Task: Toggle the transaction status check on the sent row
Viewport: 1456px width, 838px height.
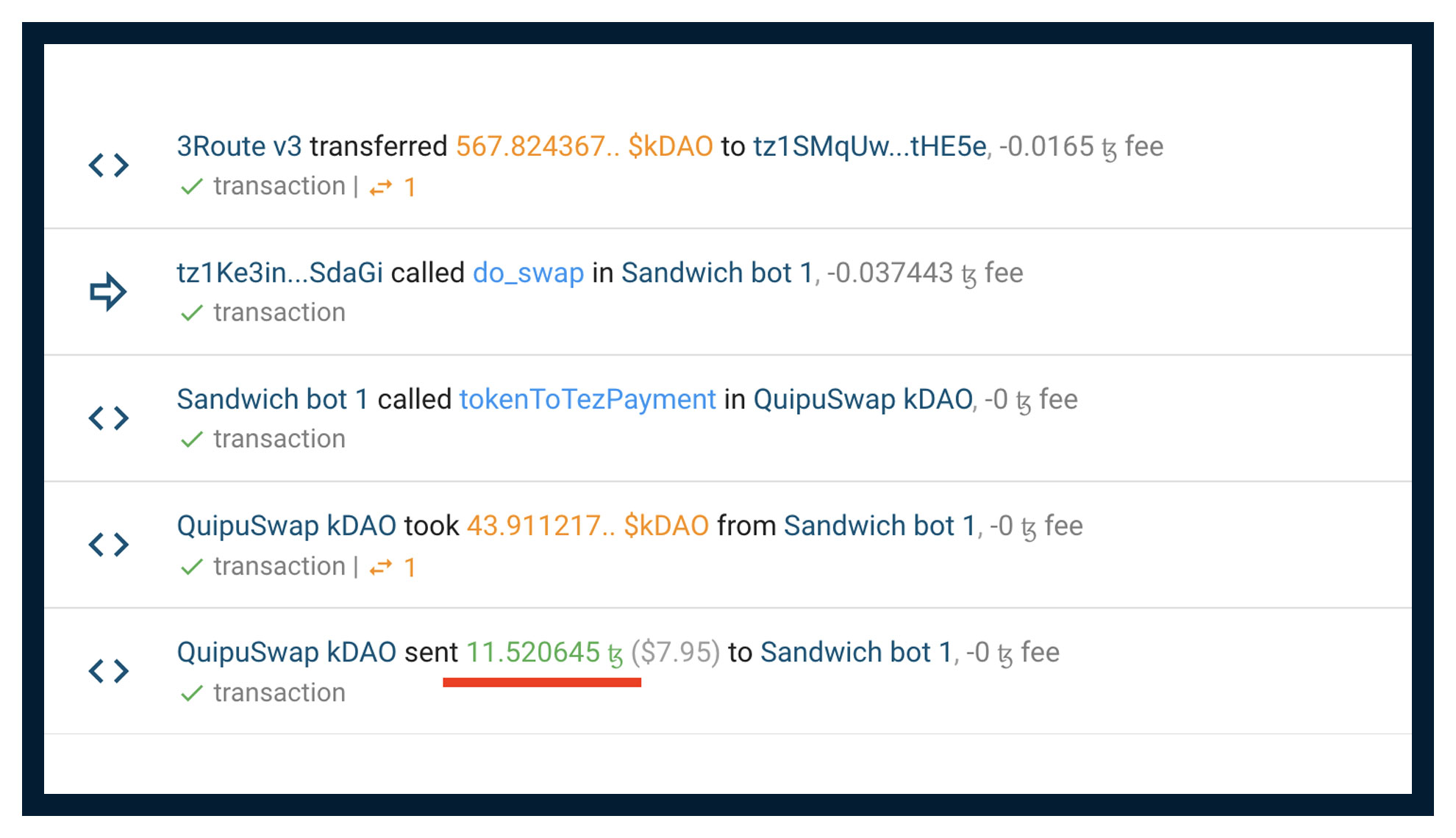Action: (x=193, y=692)
